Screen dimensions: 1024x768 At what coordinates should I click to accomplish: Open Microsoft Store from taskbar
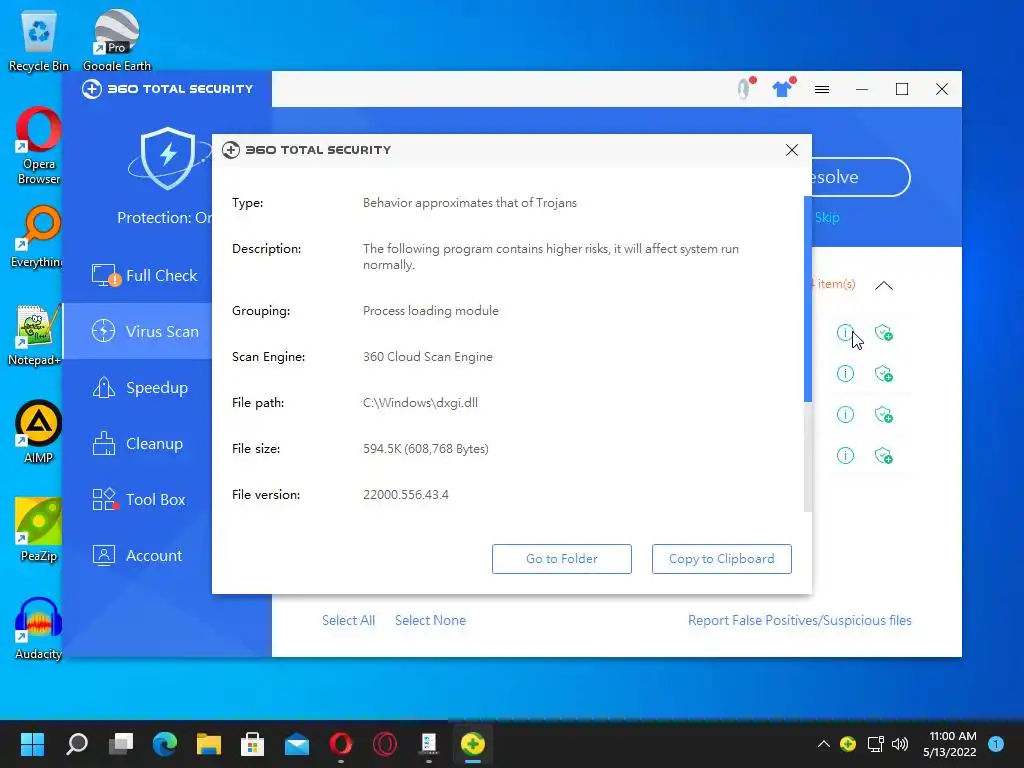(x=253, y=744)
